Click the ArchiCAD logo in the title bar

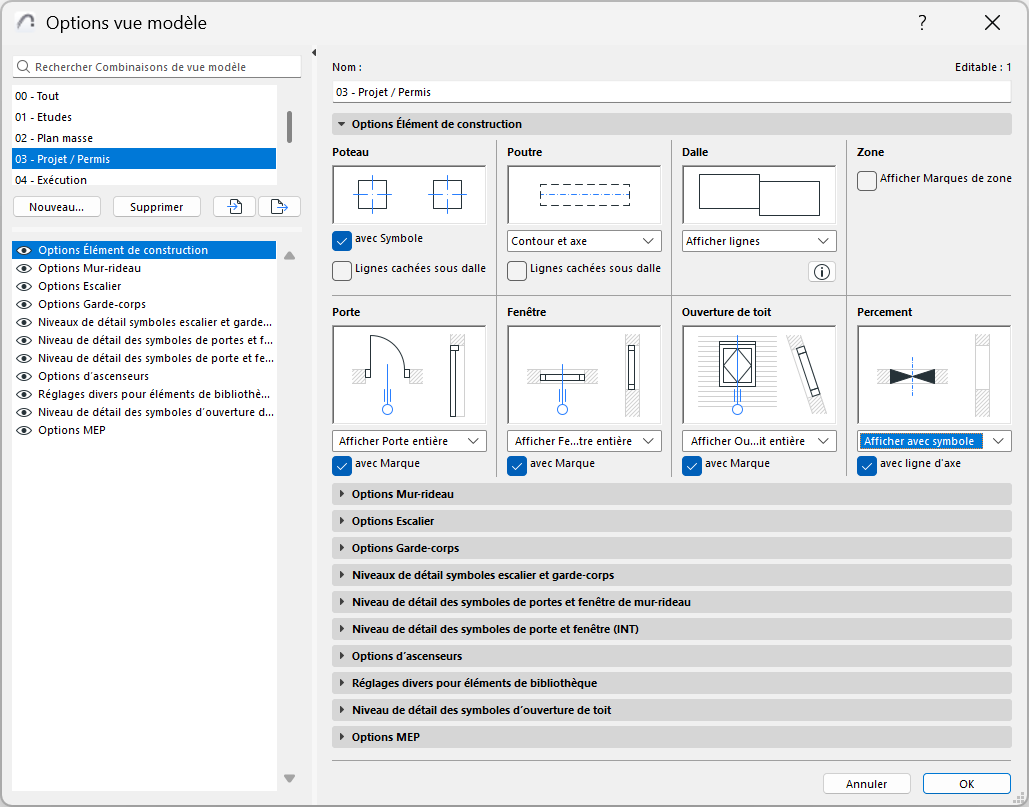pyautogui.click(x=24, y=22)
